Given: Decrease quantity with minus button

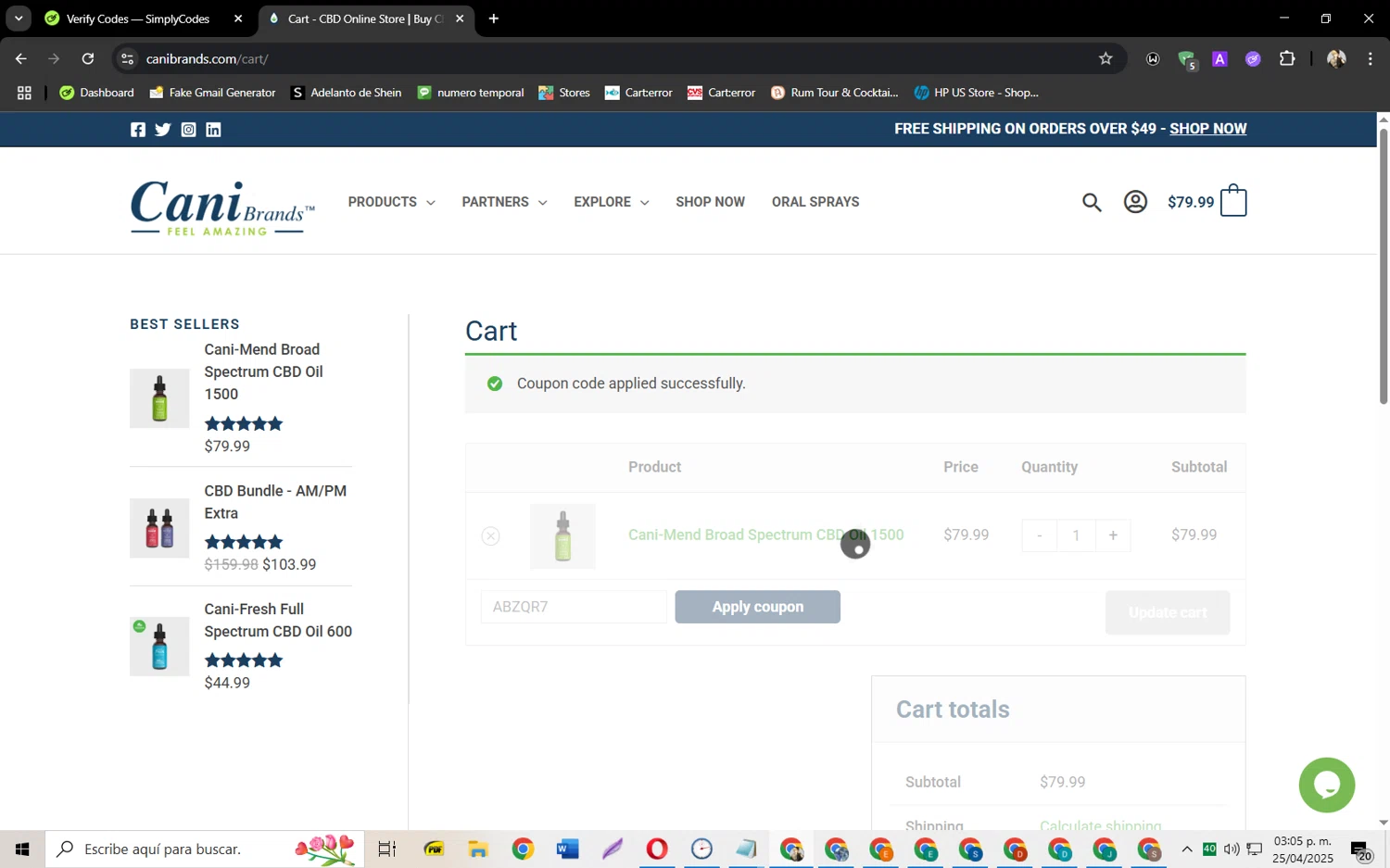Looking at the screenshot, I should [x=1040, y=535].
